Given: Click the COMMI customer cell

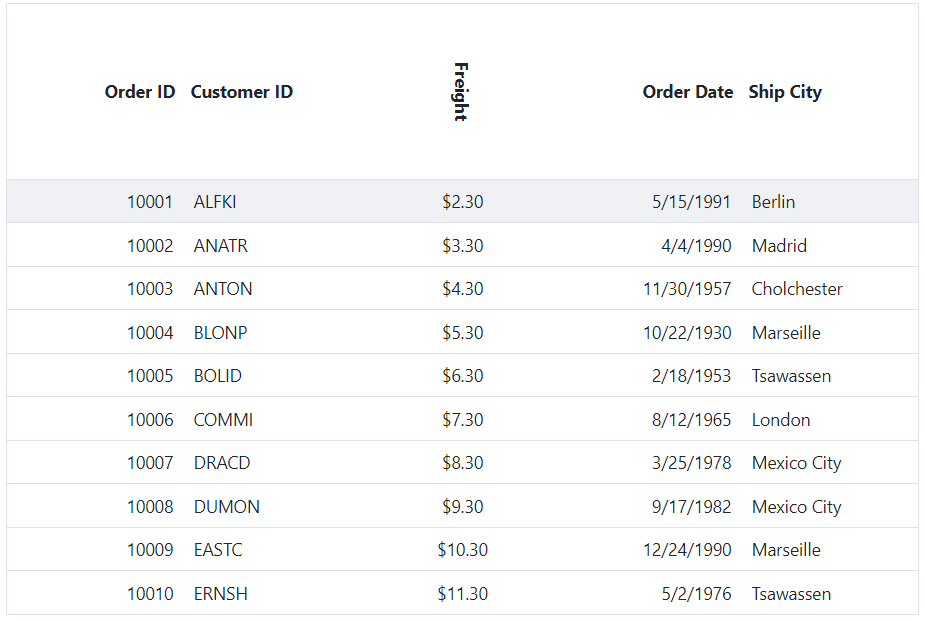Looking at the screenshot, I should 223,419.
